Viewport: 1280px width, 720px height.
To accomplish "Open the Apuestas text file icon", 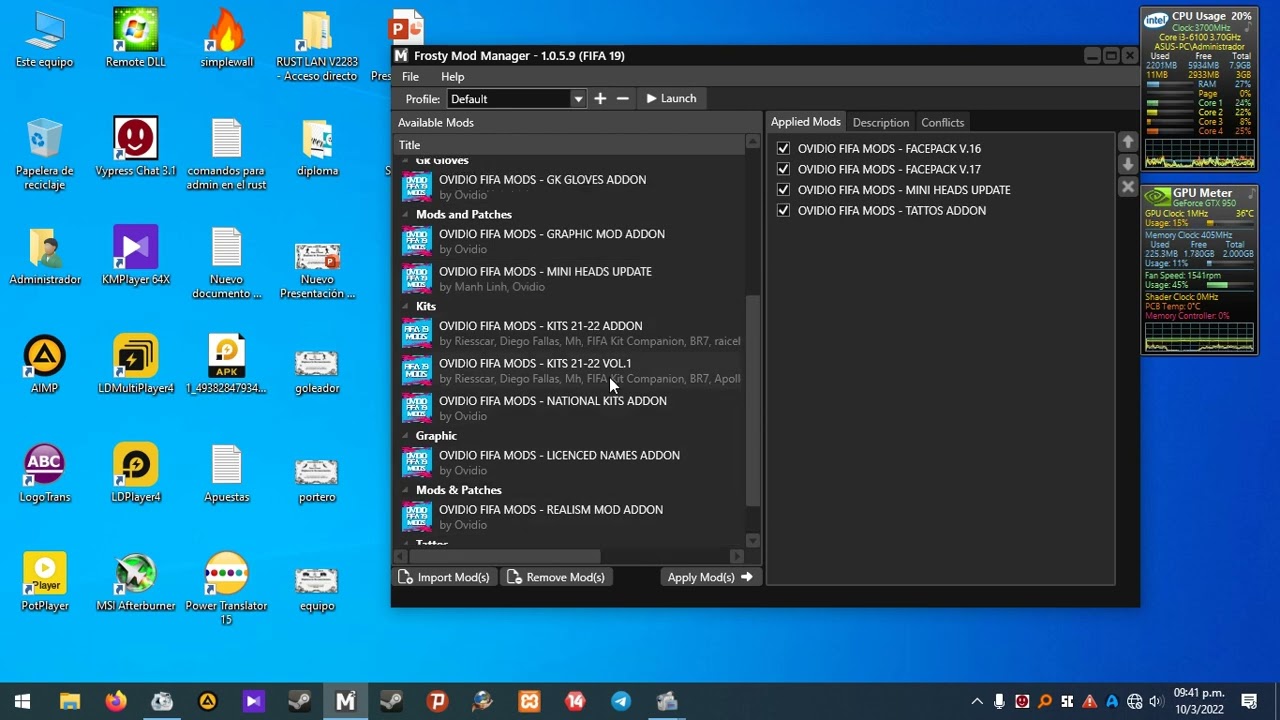I will point(226,474).
